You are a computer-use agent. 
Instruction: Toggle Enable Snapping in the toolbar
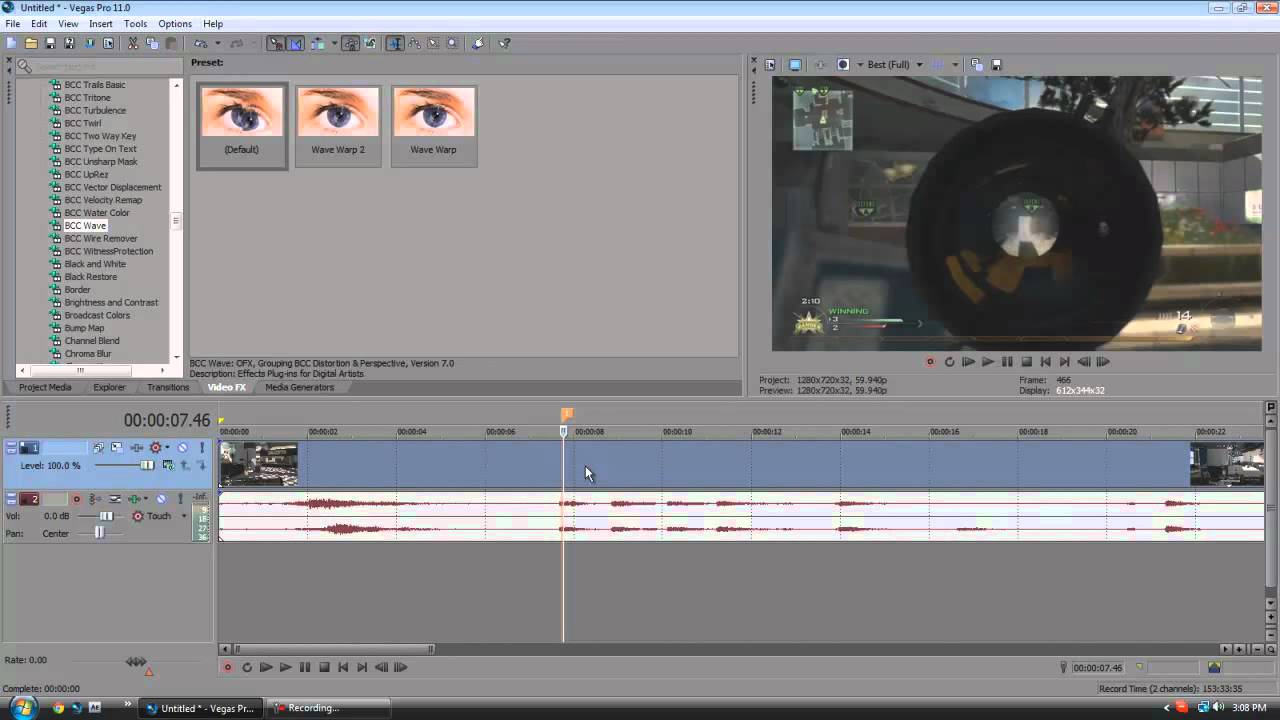pos(276,44)
